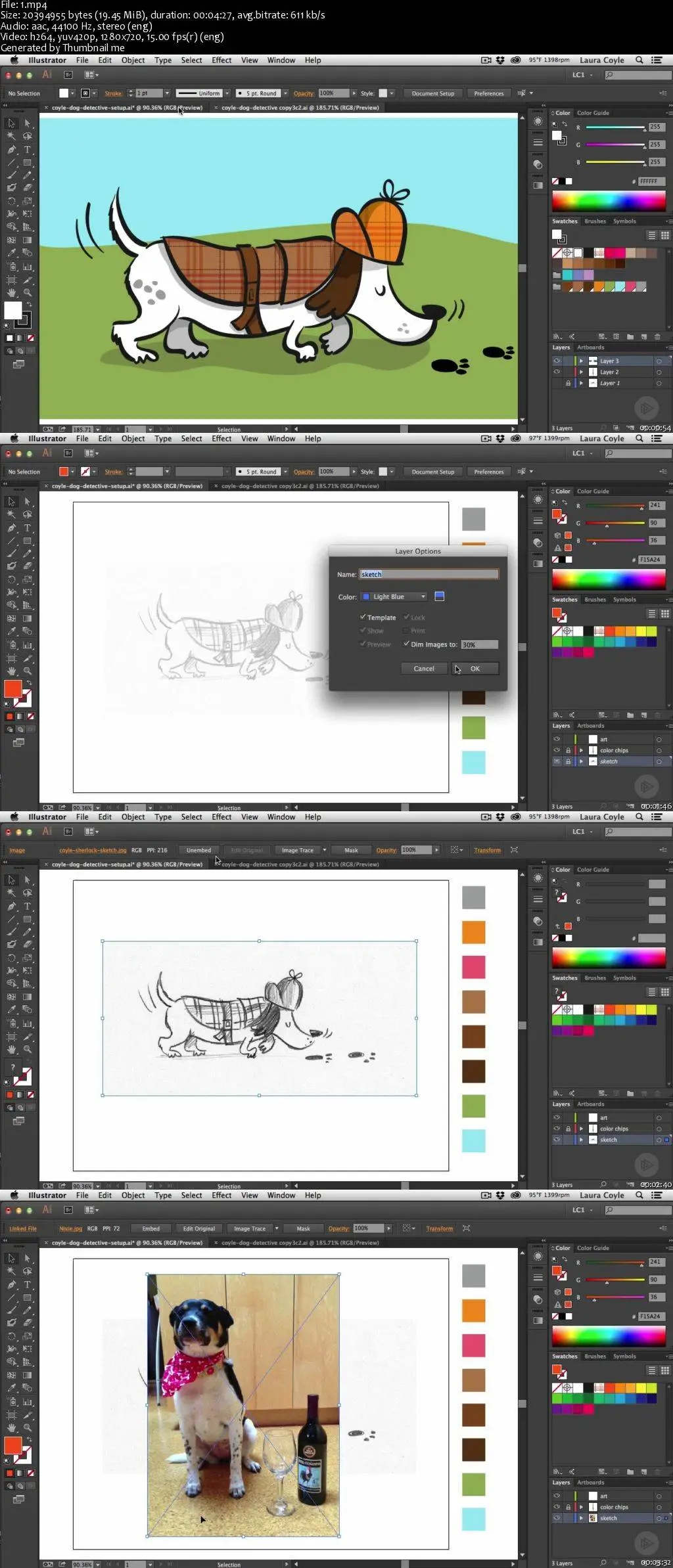The image size is (673, 1568).
Task: Open Image Trace dropdown arrow in selected-sketch frame
Action: [x=324, y=850]
